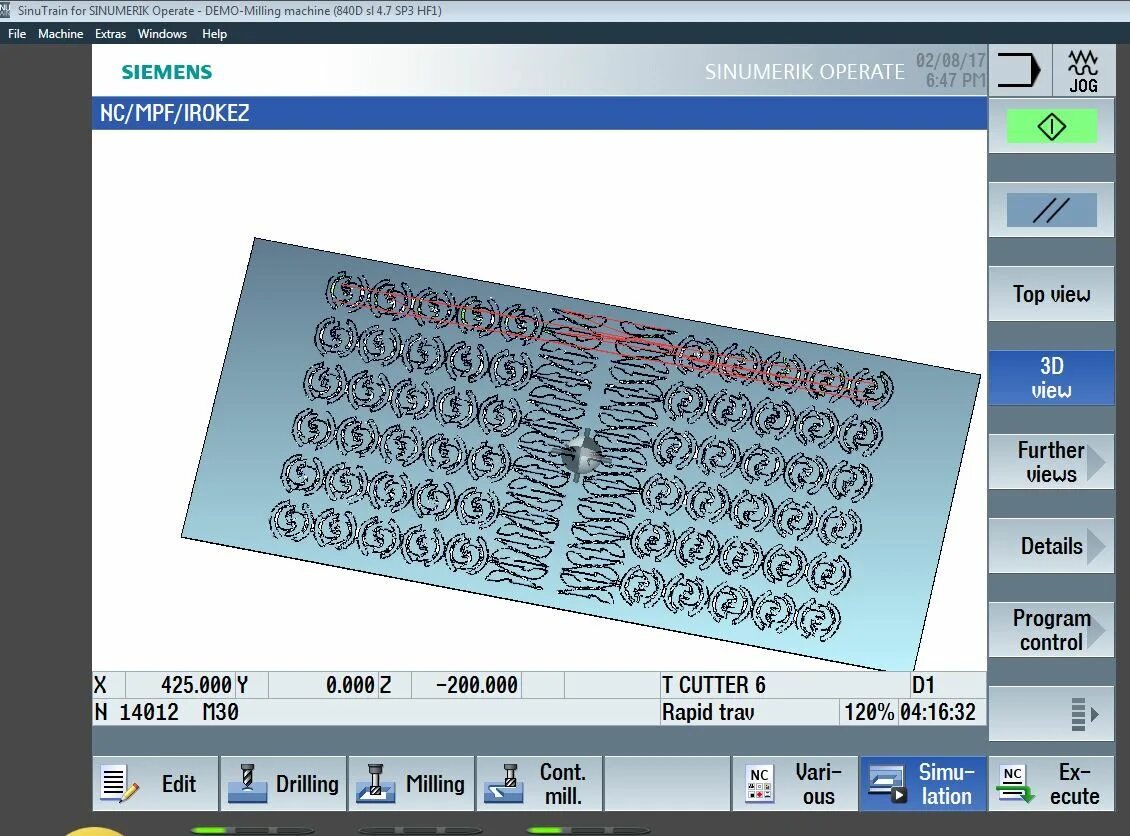Click the N 14012 M30 block display
The height and width of the screenshot is (836, 1130).
(166, 712)
